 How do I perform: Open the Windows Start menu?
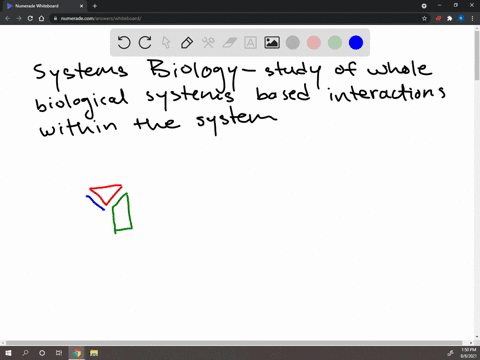(x=8, y=353)
